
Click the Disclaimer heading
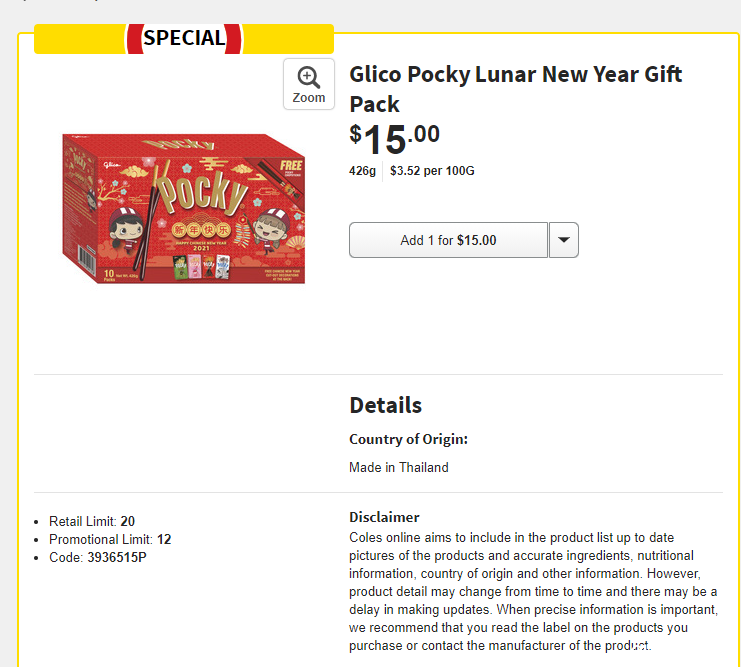point(384,517)
